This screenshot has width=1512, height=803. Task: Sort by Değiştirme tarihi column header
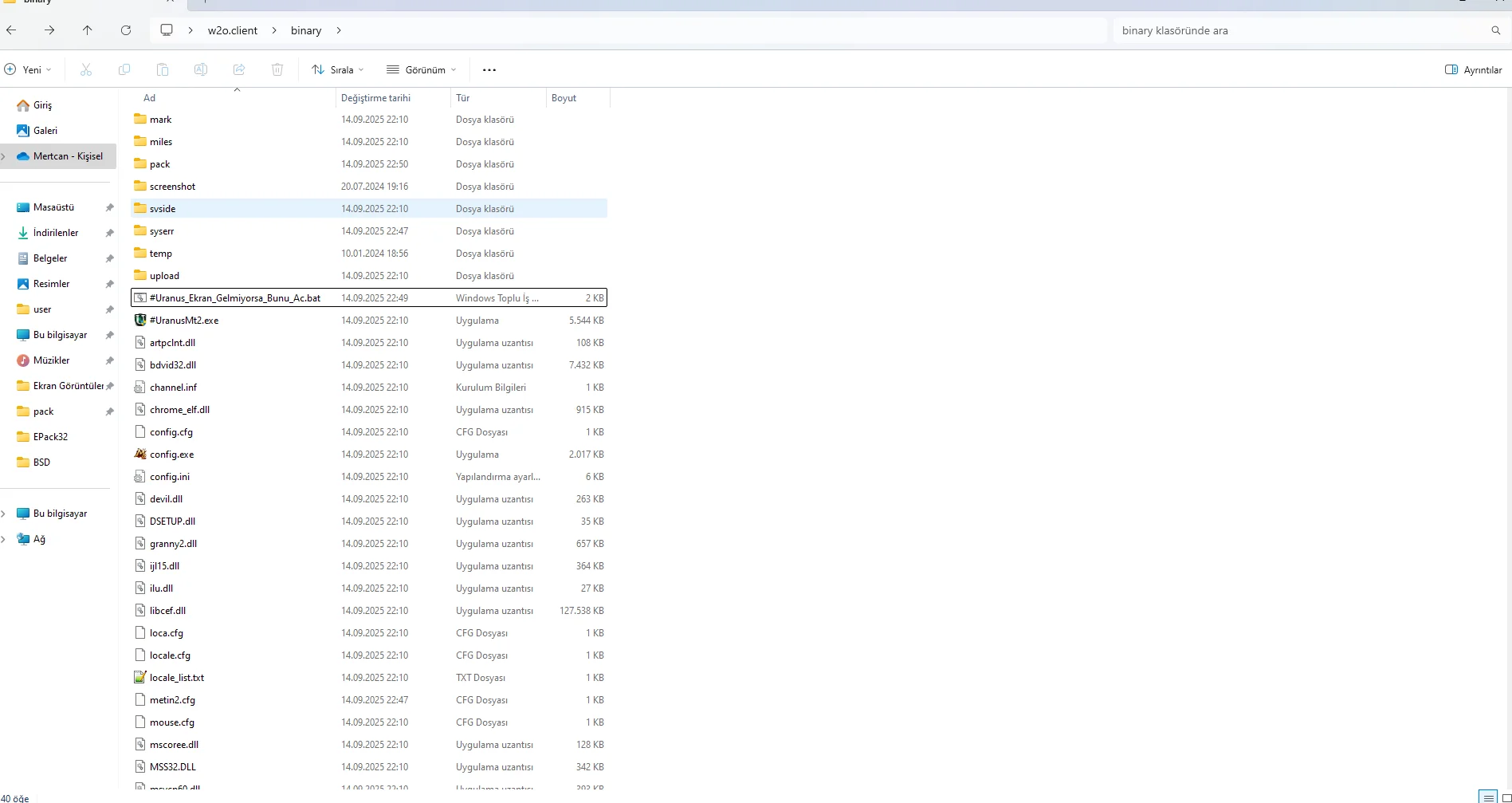(375, 98)
